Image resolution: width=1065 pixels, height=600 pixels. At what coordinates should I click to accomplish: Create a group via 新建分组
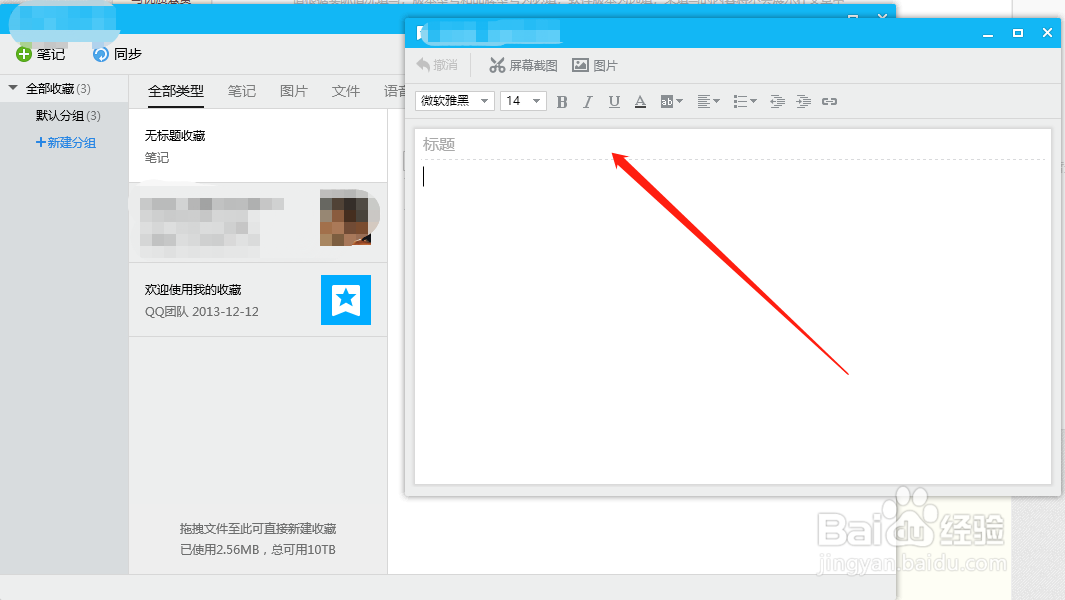pos(66,143)
